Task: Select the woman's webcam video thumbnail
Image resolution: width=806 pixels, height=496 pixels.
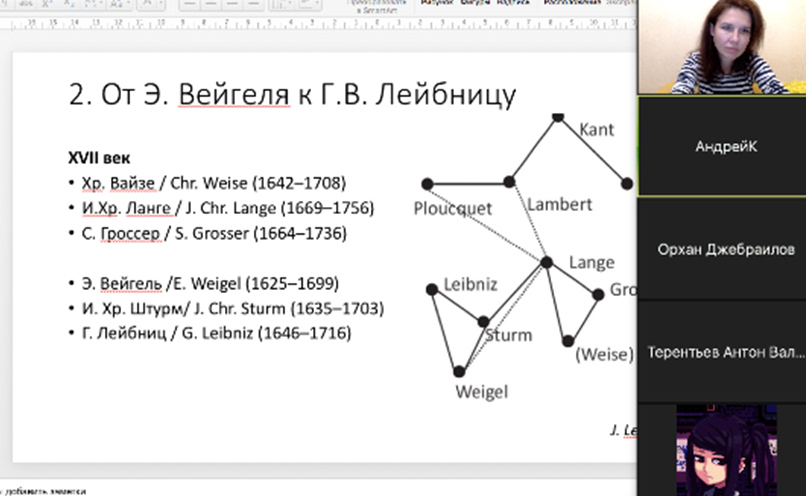Action: pyautogui.click(x=721, y=47)
